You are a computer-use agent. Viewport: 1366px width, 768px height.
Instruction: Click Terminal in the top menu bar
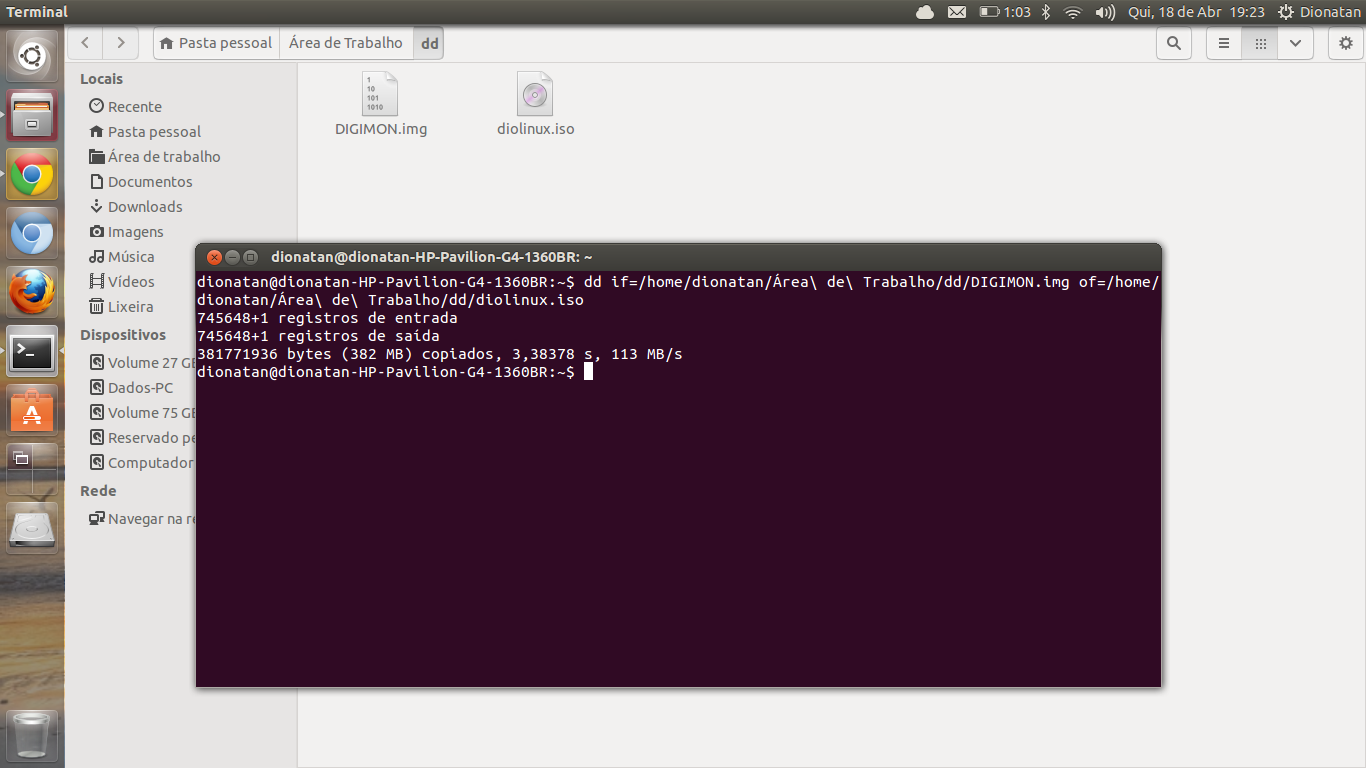37,11
